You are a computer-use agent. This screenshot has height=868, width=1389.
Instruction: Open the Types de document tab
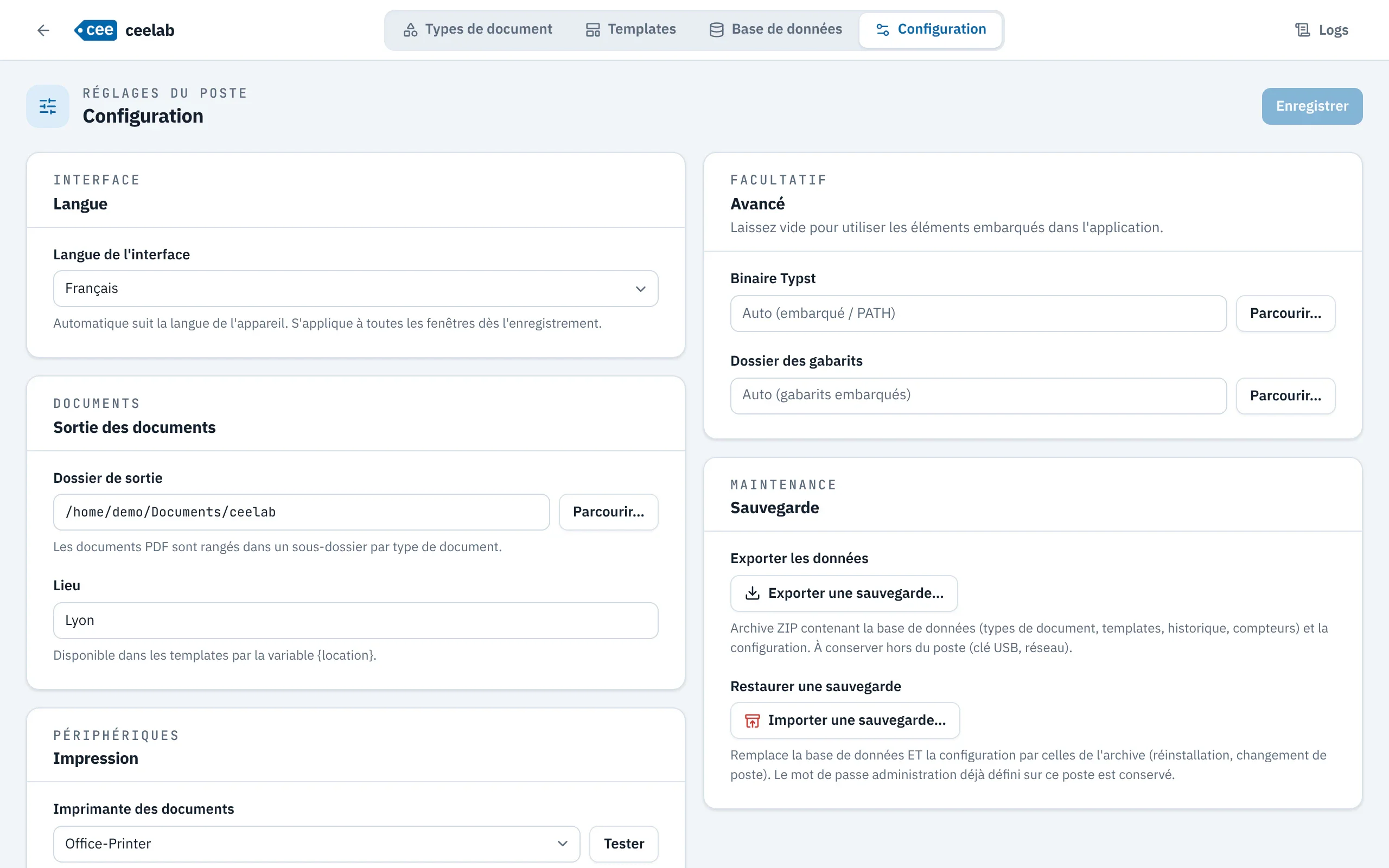pyautogui.click(x=477, y=29)
